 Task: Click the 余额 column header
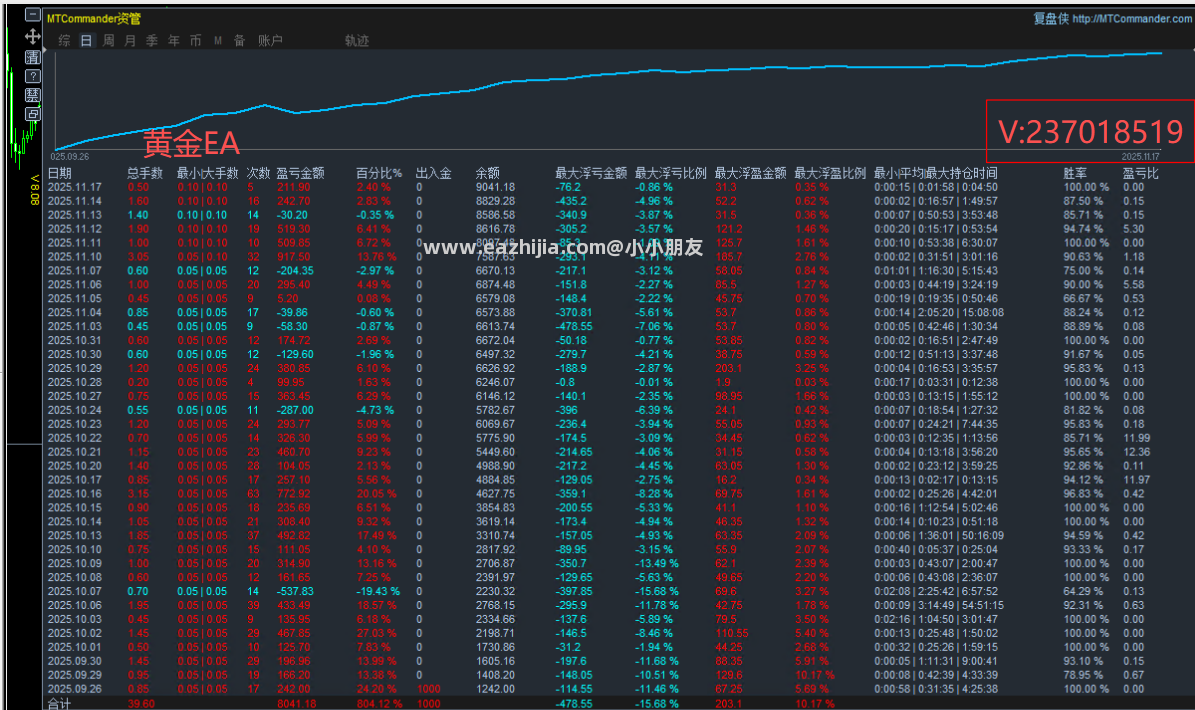488,173
